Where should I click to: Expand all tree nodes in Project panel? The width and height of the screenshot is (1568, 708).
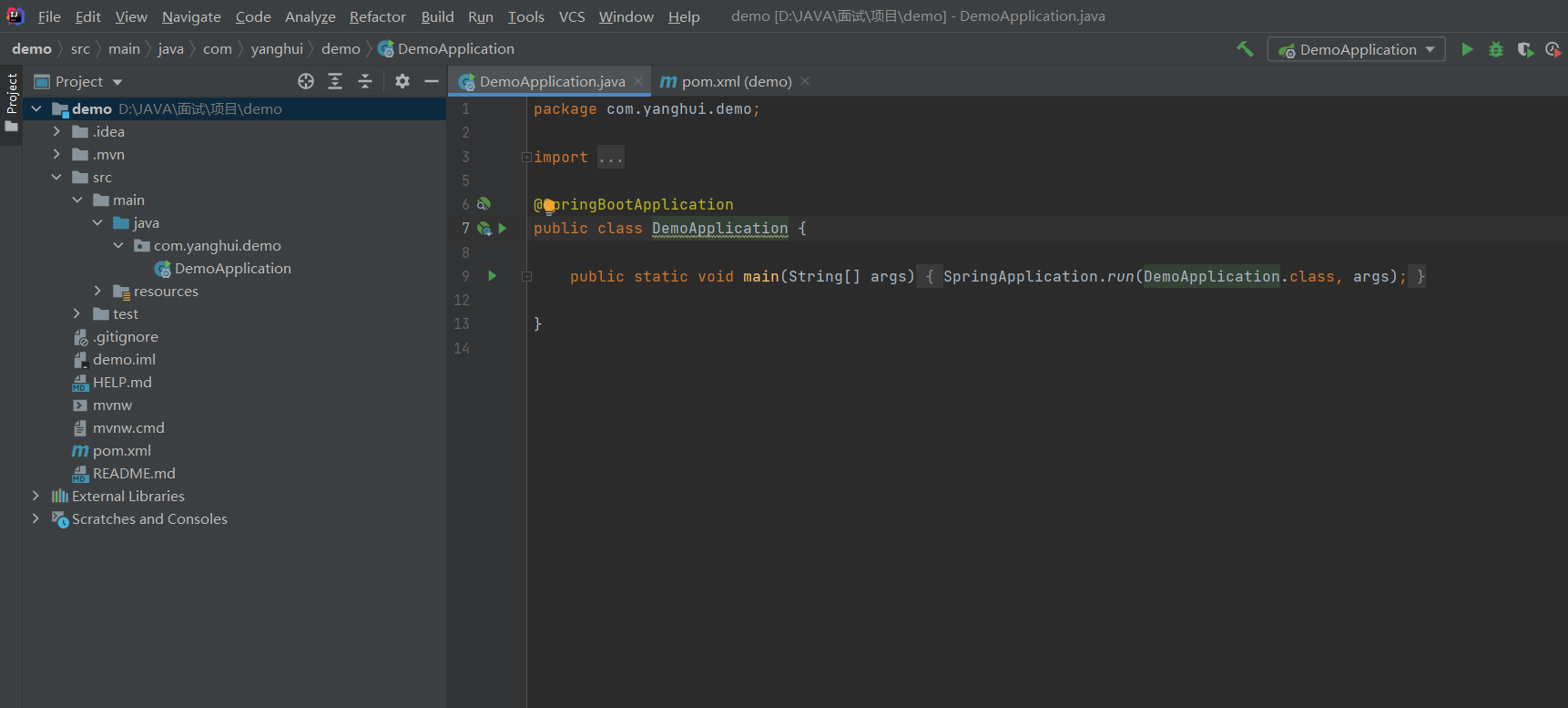(335, 81)
